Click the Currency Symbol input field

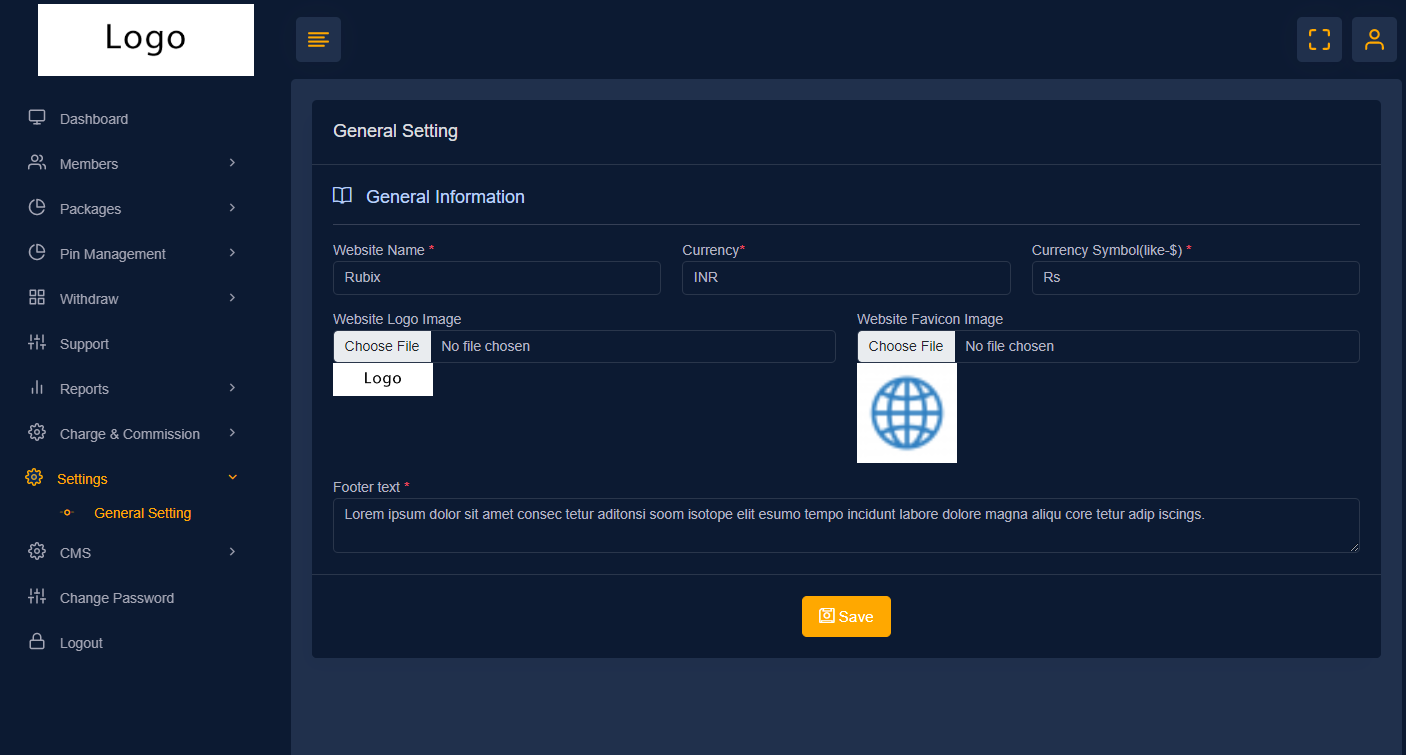point(1195,277)
